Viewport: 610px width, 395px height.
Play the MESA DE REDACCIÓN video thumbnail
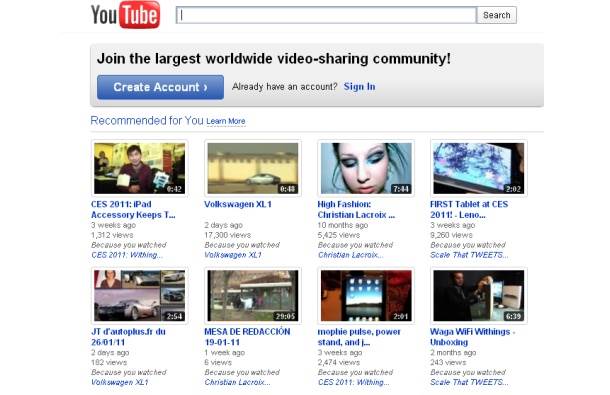pyautogui.click(x=253, y=295)
